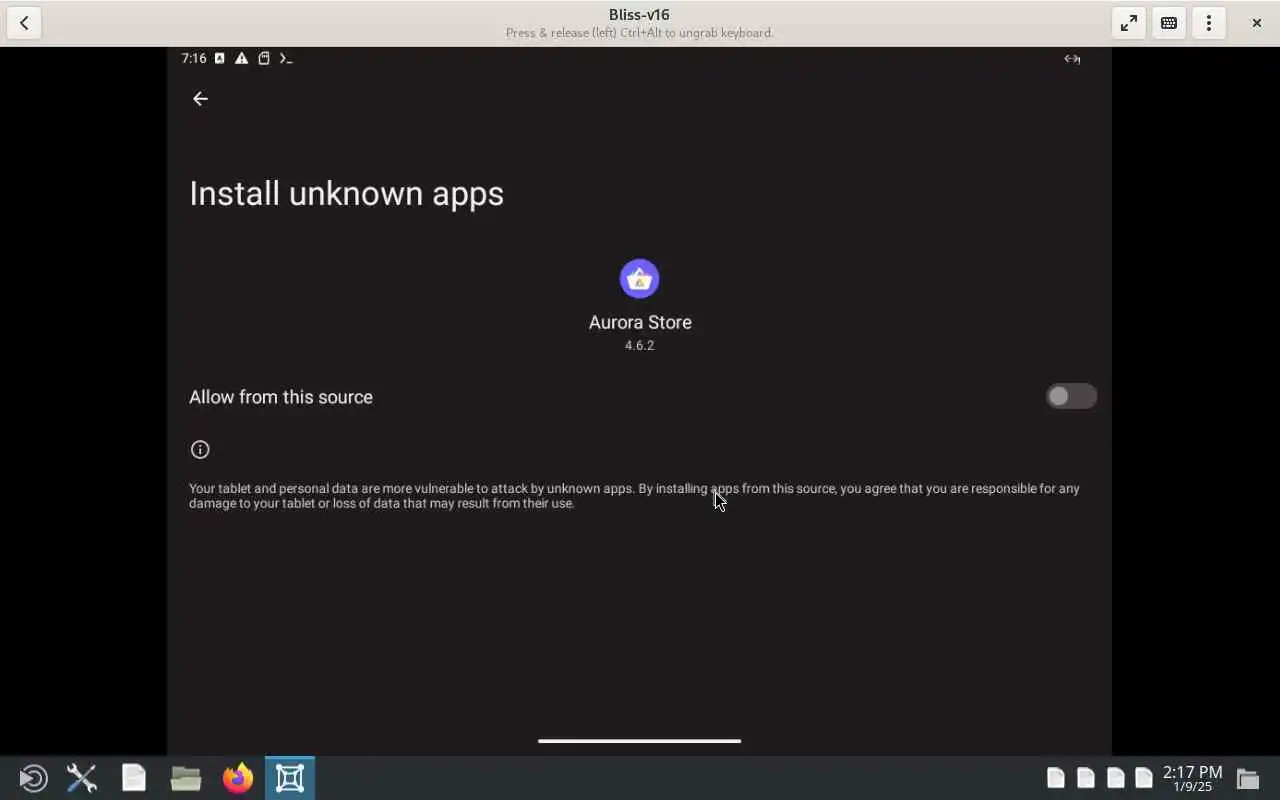This screenshot has width=1280, height=800.
Task: Go back using the Android back arrow
Action: click(200, 98)
